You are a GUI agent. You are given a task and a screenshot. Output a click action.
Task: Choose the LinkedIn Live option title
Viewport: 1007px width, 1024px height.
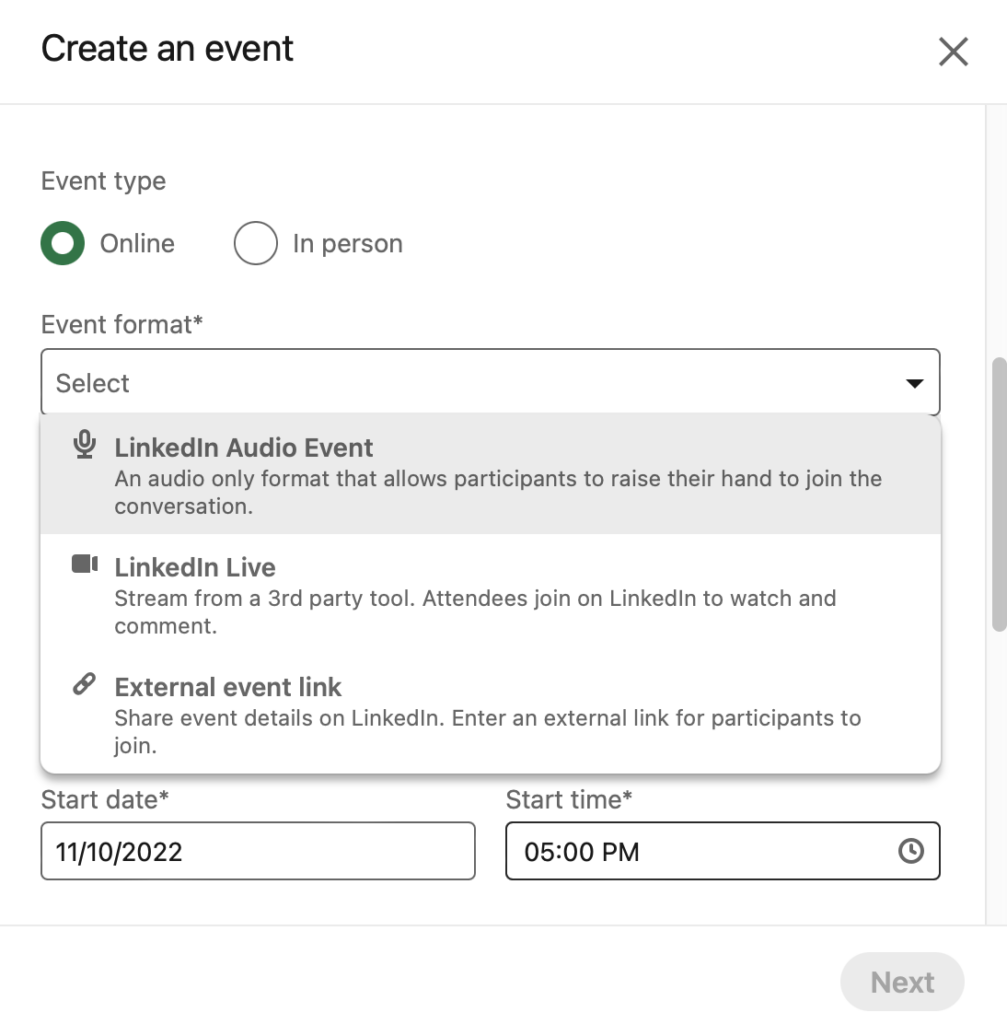[x=194, y=568]
